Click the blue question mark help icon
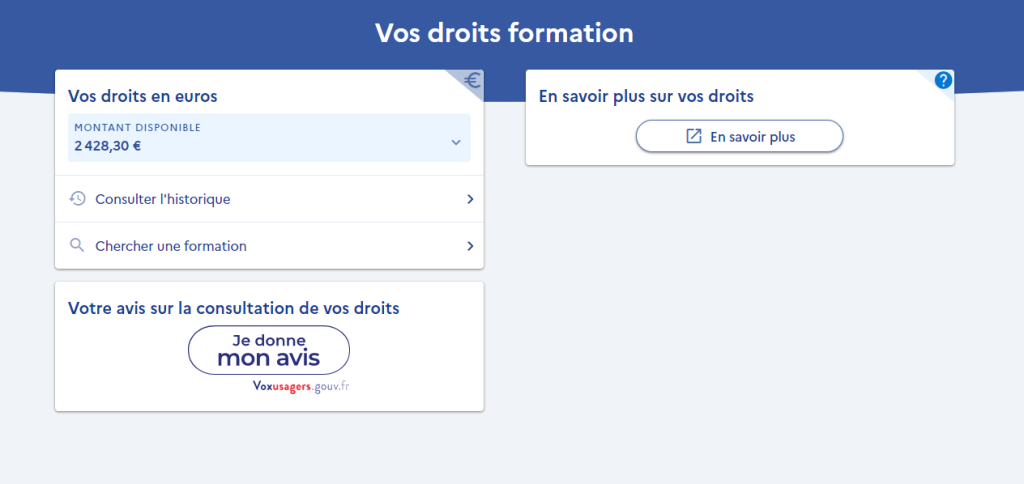 click(943, 81)
